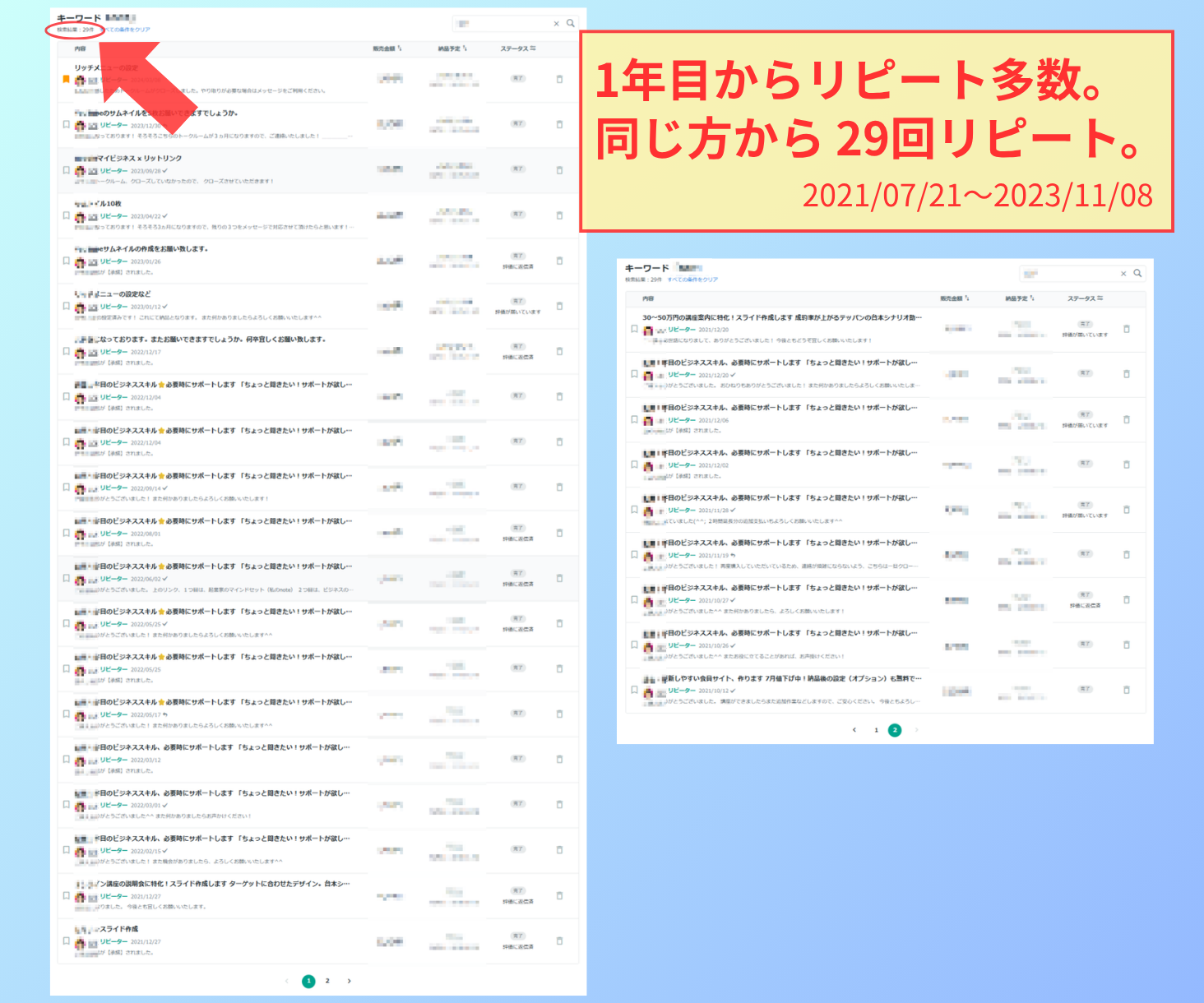The image size is (1204, 1003).
Task: Click trash icon on the 2022/06/02 row
Action: [x=560, y=578]
